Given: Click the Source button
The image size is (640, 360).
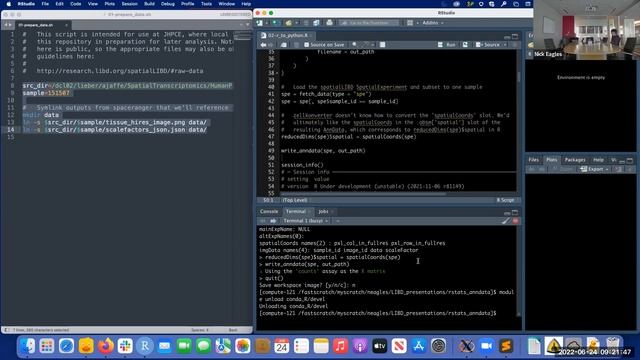Looking at the screenshot, I should point(488,44).
